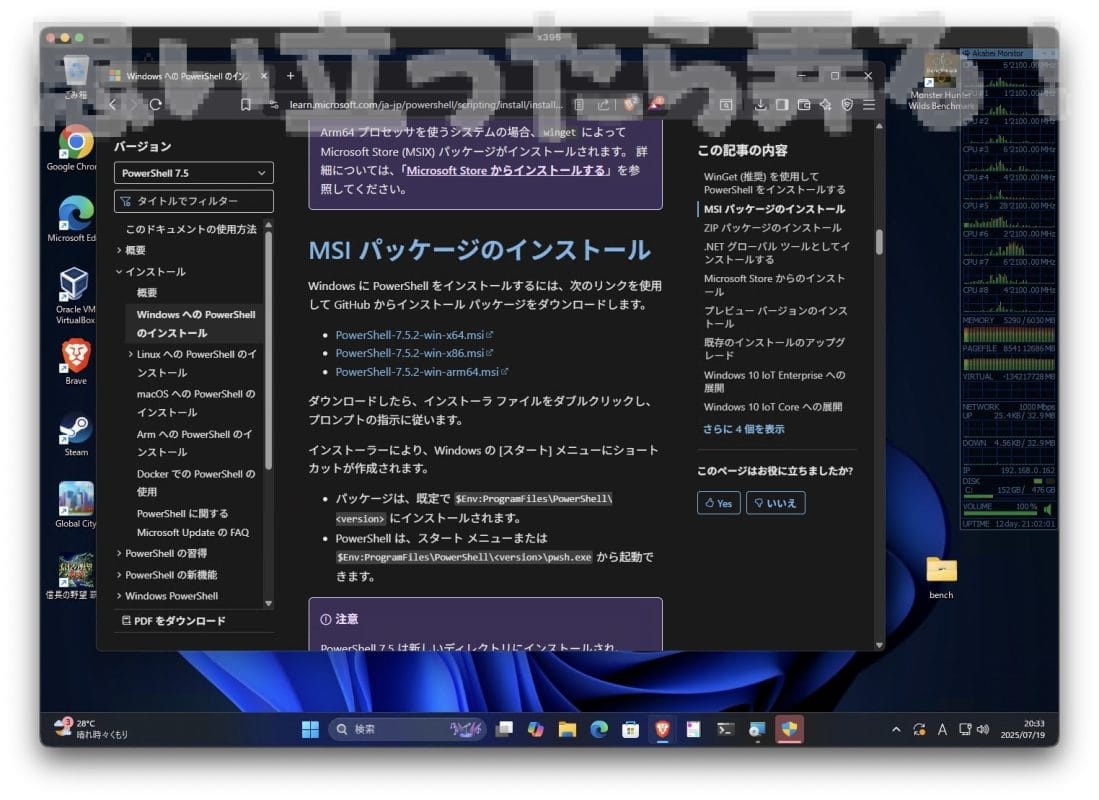Open the Brave hamburger menu
This screenshot has height=800, width=1099.
(869, 104)
